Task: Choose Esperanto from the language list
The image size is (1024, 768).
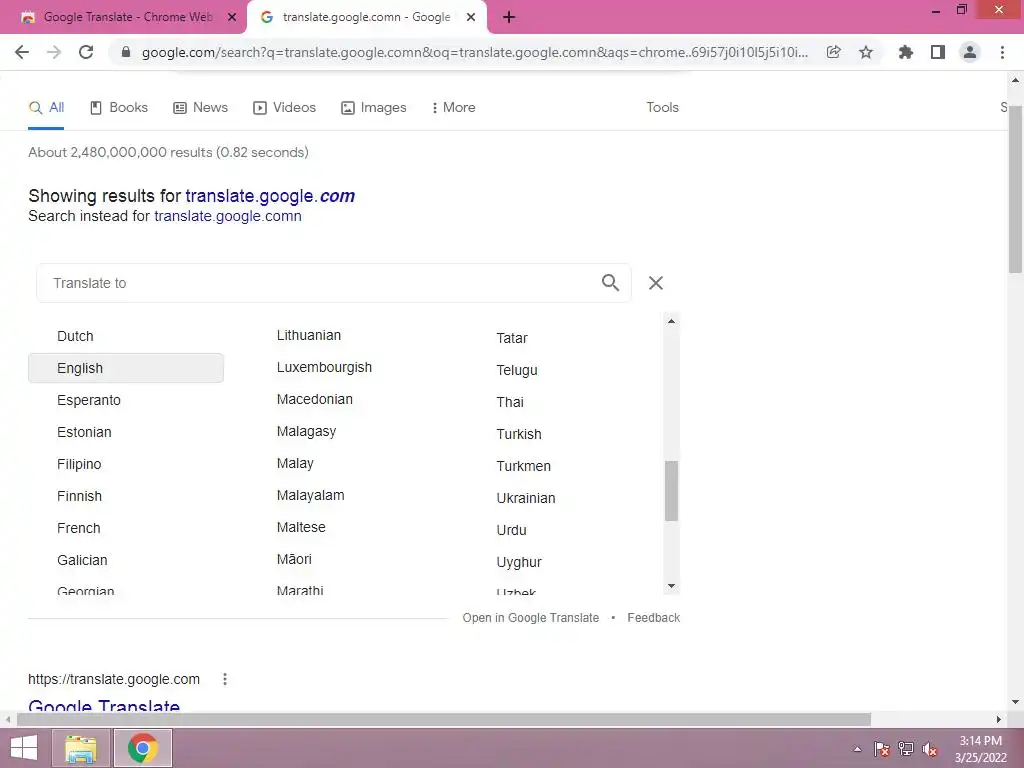Action: [x=89, y=400]
